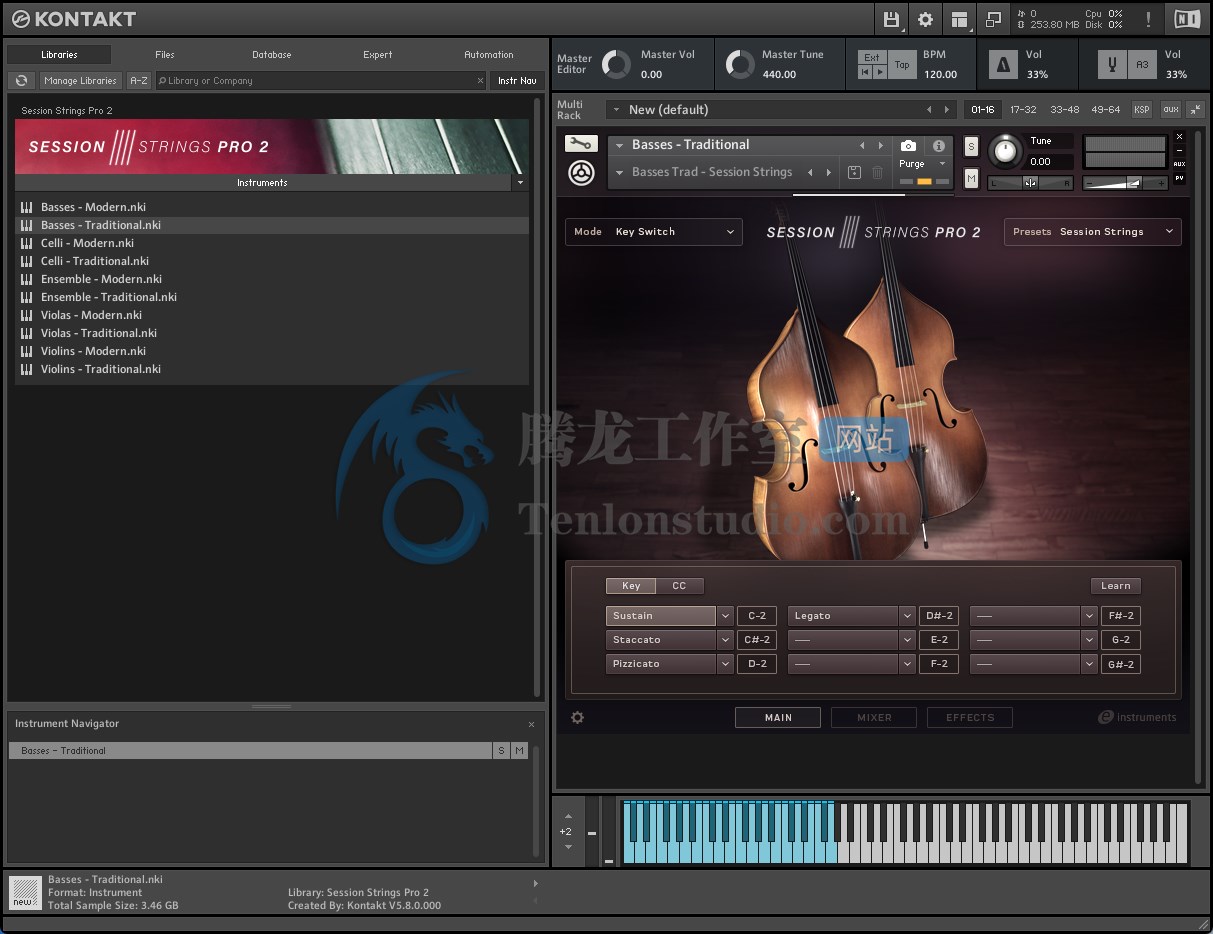Screen dimensions: 1213x934
Task: Click the refresh libraries icon
Action: coord(21,80)
